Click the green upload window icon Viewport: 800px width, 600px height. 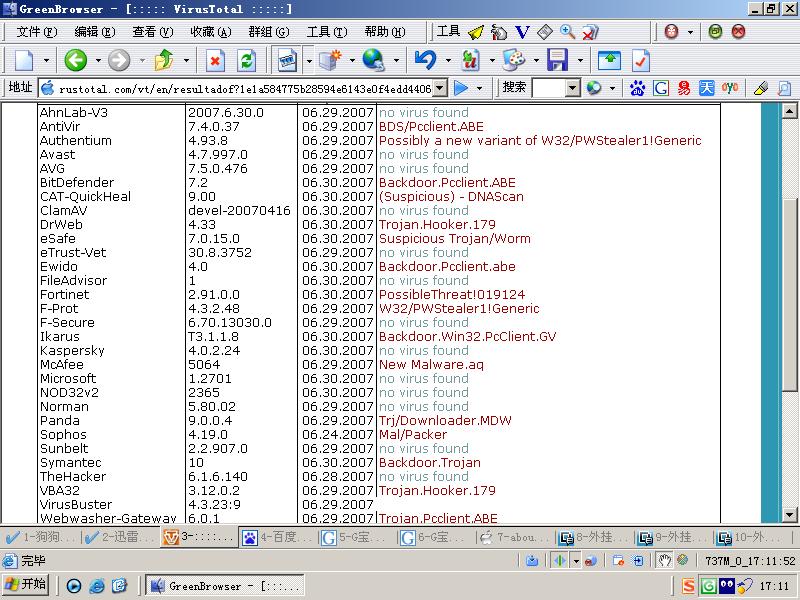click(609, 61)
